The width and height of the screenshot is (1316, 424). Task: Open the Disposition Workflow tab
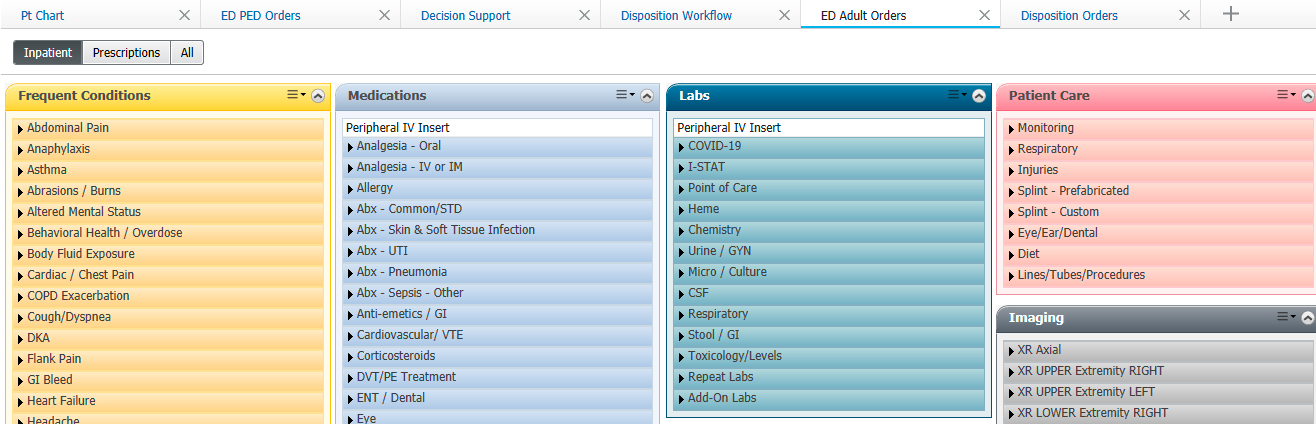676,15
